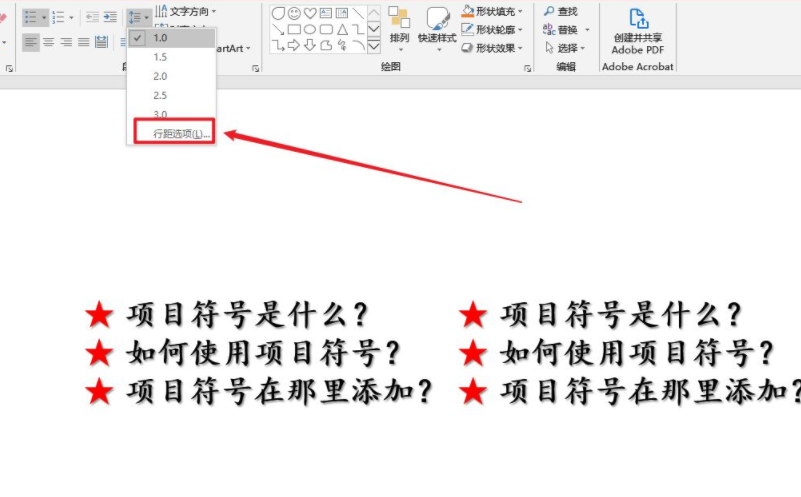Image resolution: width=801 pixels, height=497 pixels.
Task: Select the checked 1.0 line spacing
Action: (x=170, y=38)
